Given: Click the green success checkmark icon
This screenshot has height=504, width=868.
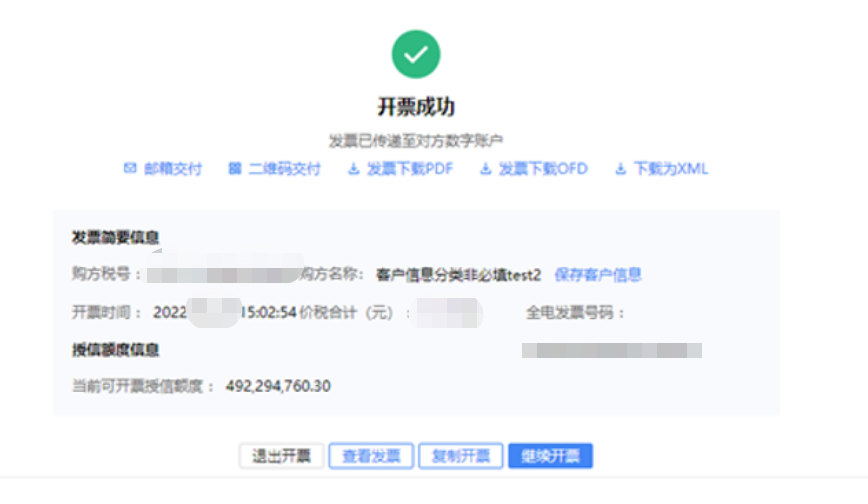Looking at the screenshot, I should click(416, 54).
